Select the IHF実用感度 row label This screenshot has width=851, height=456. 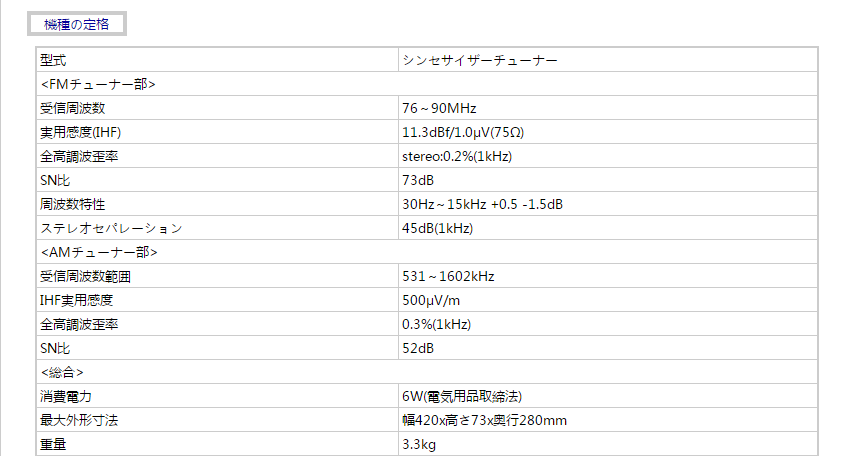click(x=75, y=300)
